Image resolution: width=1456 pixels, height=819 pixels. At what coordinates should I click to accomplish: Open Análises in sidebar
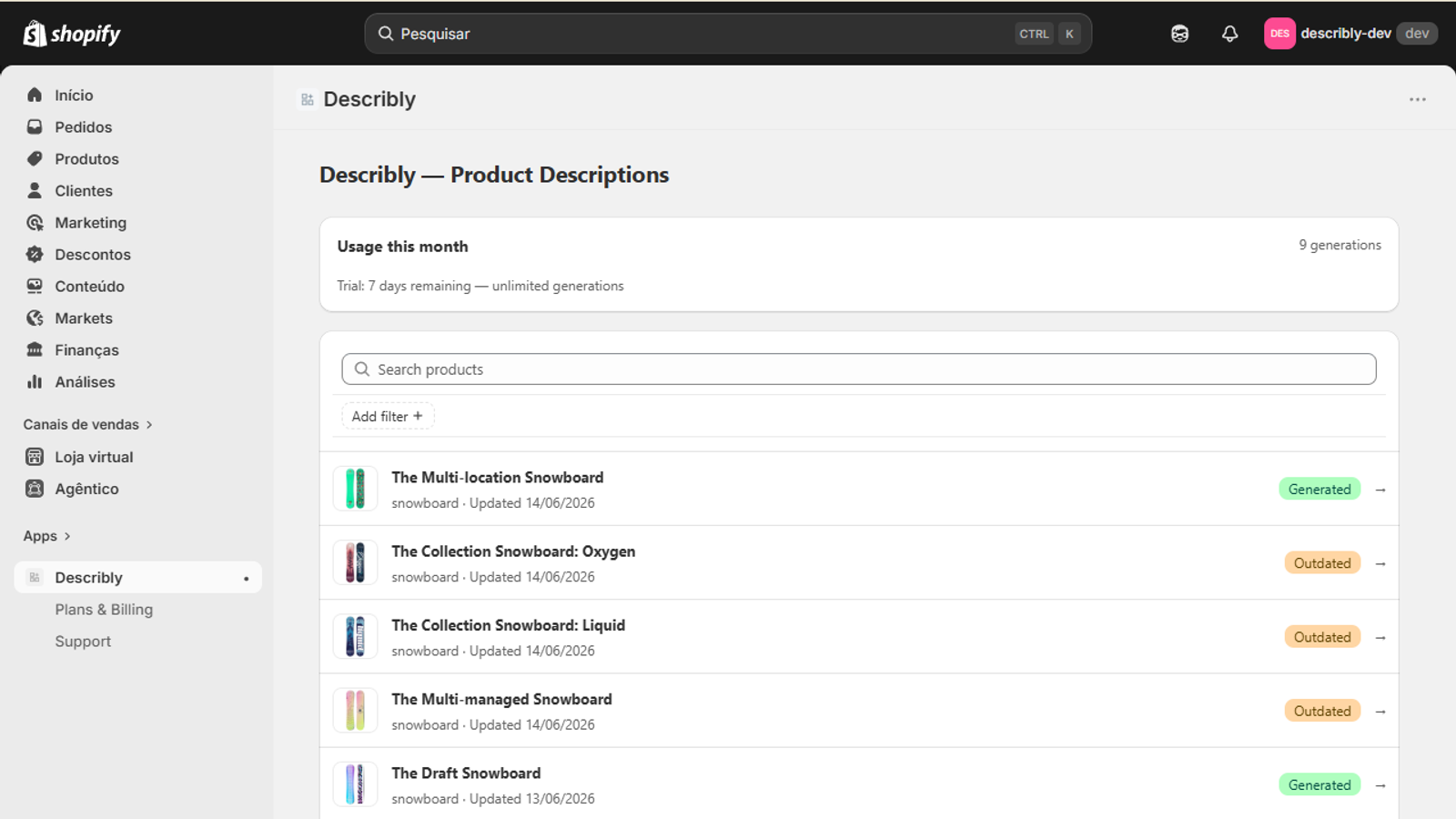(x=137, y=381)
